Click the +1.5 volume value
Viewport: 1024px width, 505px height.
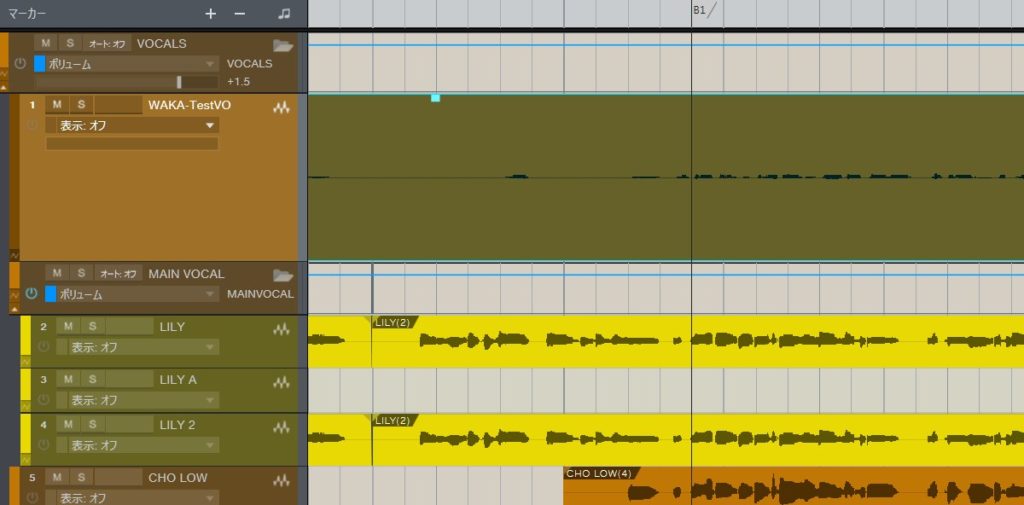(x=238, y=82)
